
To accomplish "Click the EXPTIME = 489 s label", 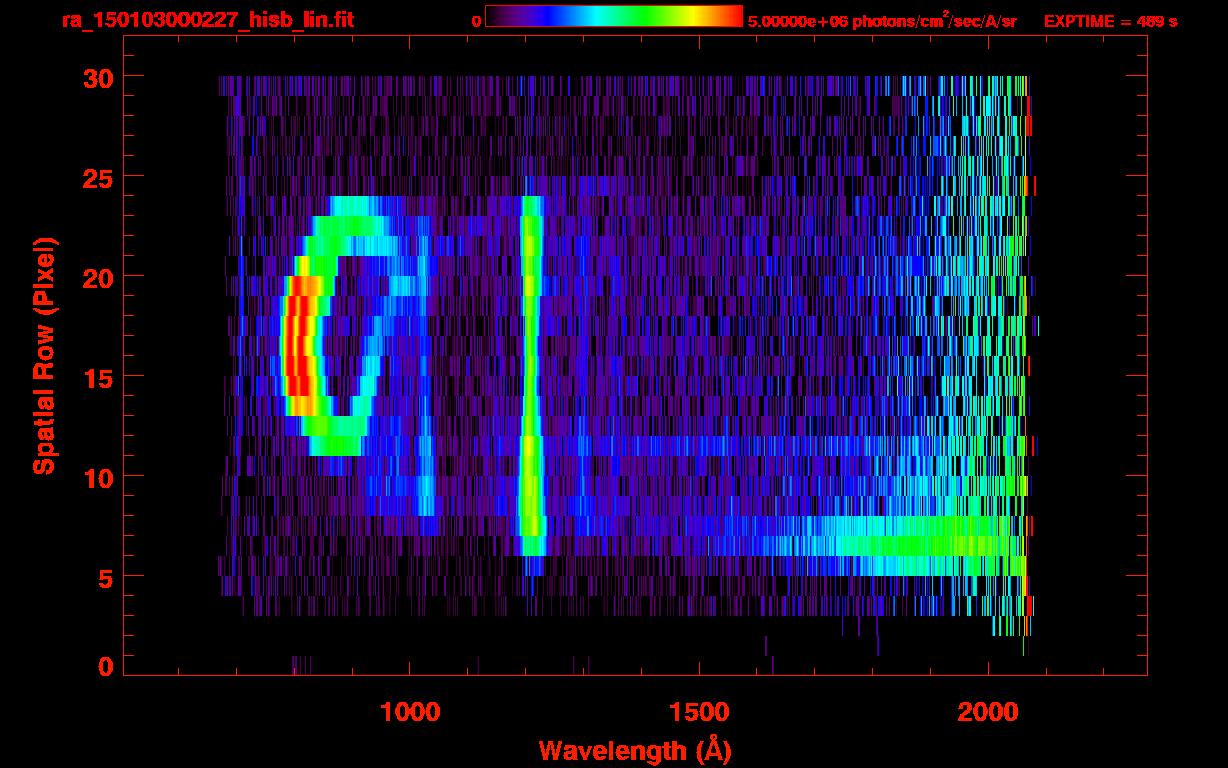I will tap(1110, 21).
